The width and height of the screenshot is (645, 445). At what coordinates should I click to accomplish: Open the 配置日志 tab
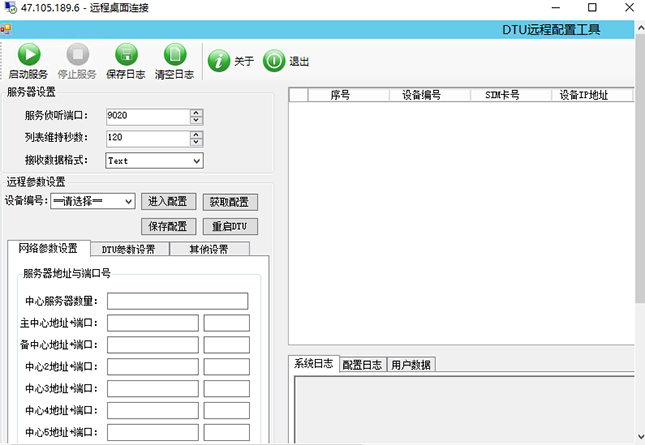click(362, 365)
